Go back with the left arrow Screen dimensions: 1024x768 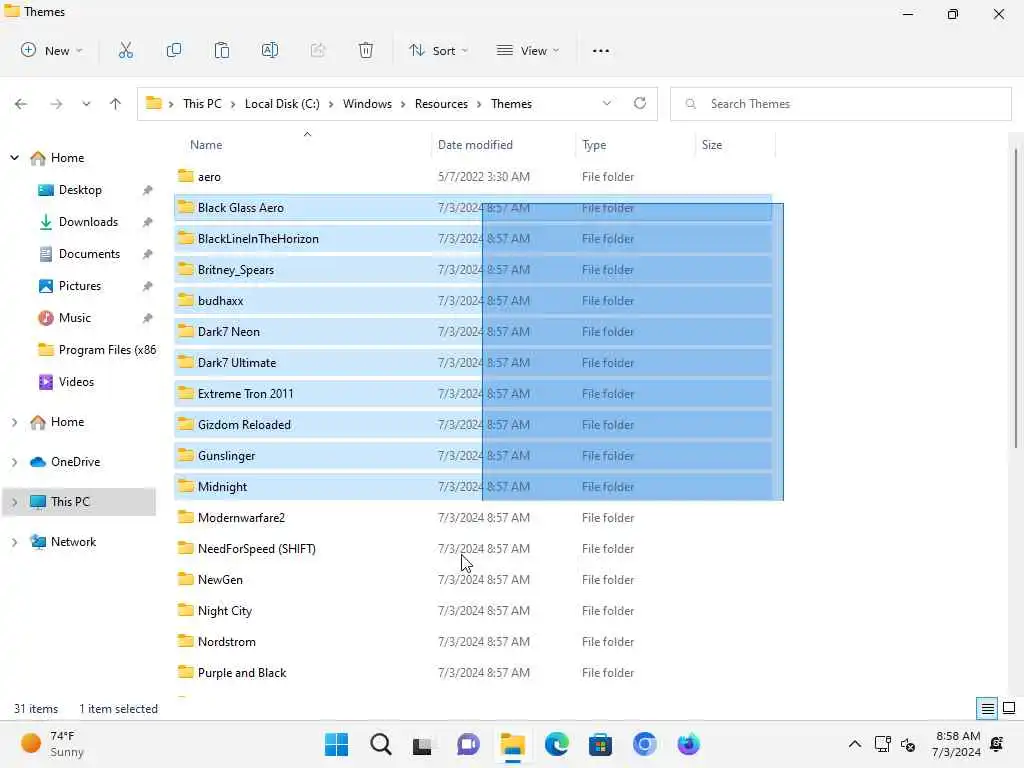[21, 104]
